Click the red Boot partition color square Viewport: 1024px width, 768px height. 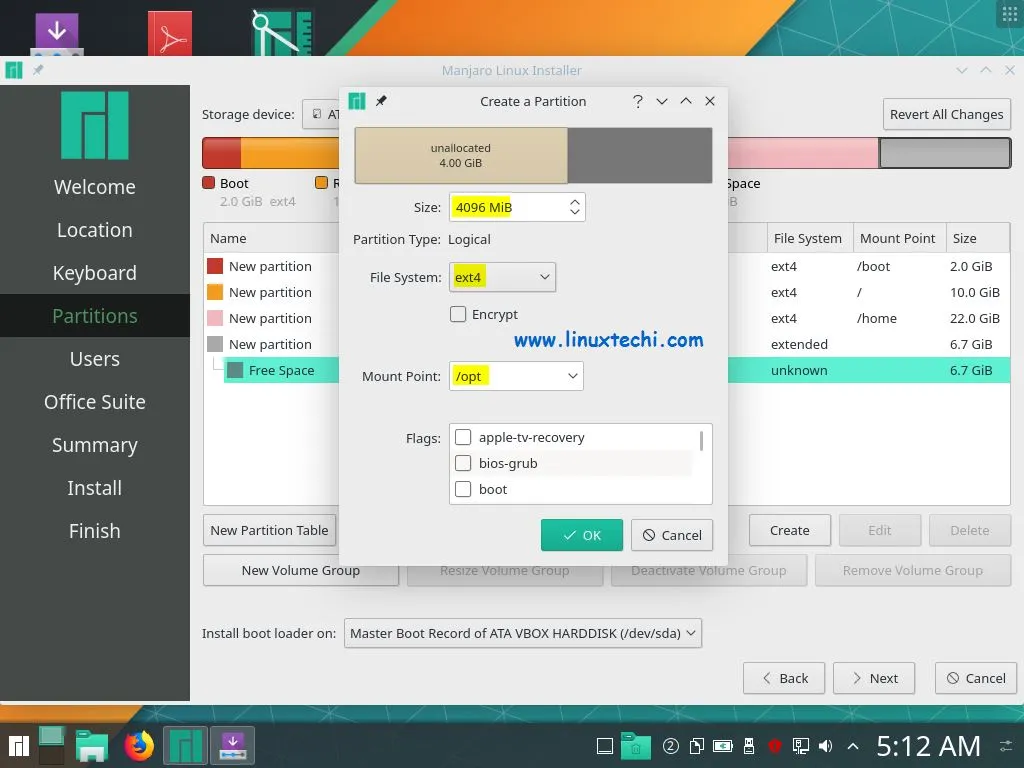209,182
